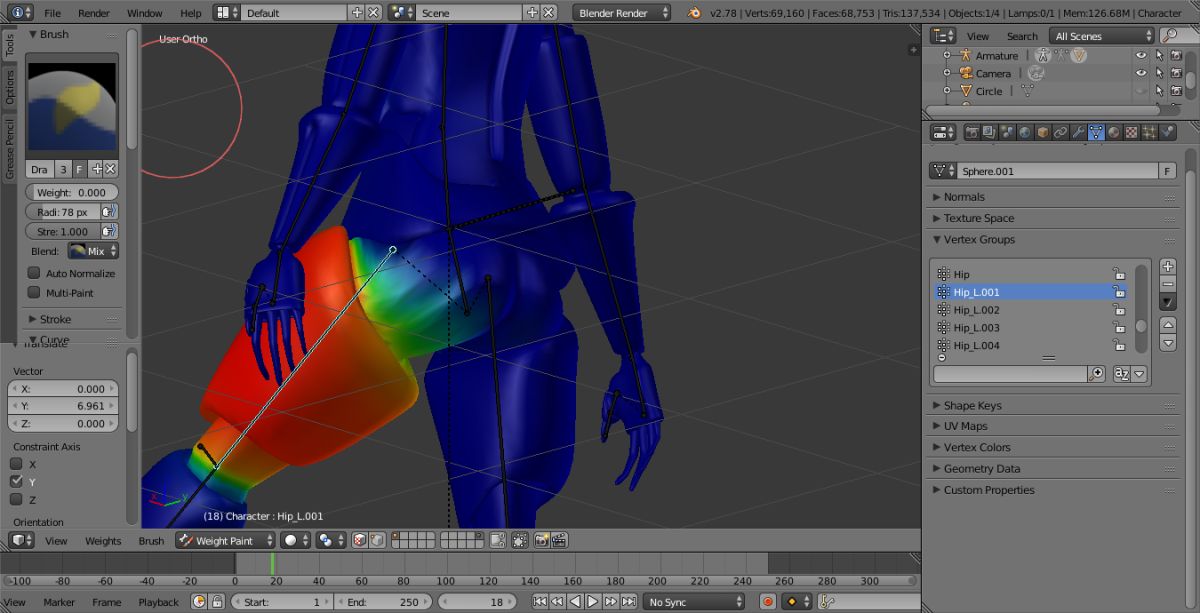The image size is (1200, 613).
Task: Open the Tools side tab
Action: click(x=10, y=43)
